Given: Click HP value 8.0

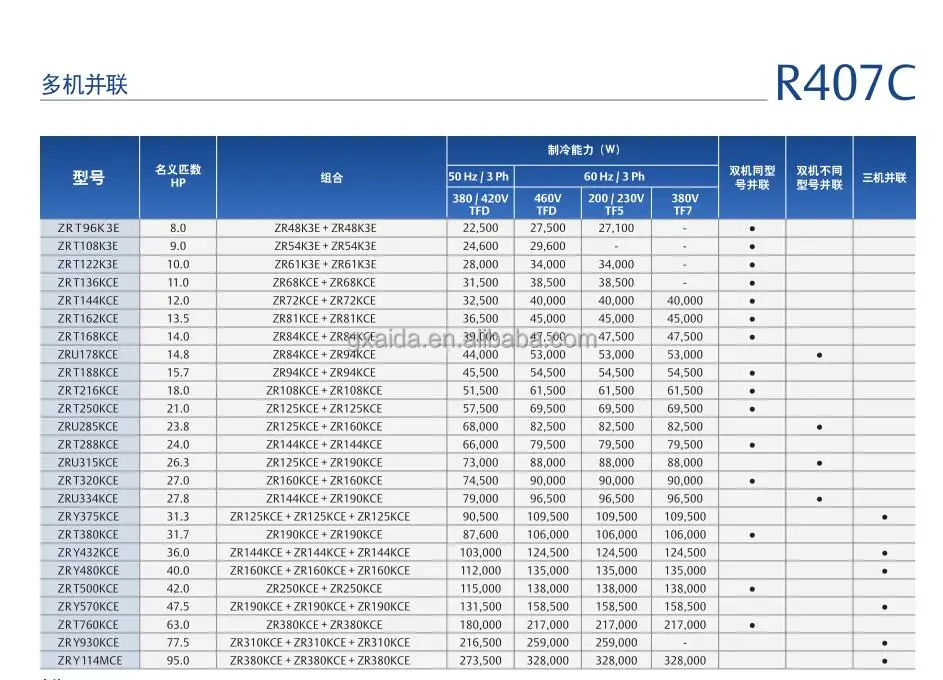Looking at the screenshot, I should click(178, 228).
